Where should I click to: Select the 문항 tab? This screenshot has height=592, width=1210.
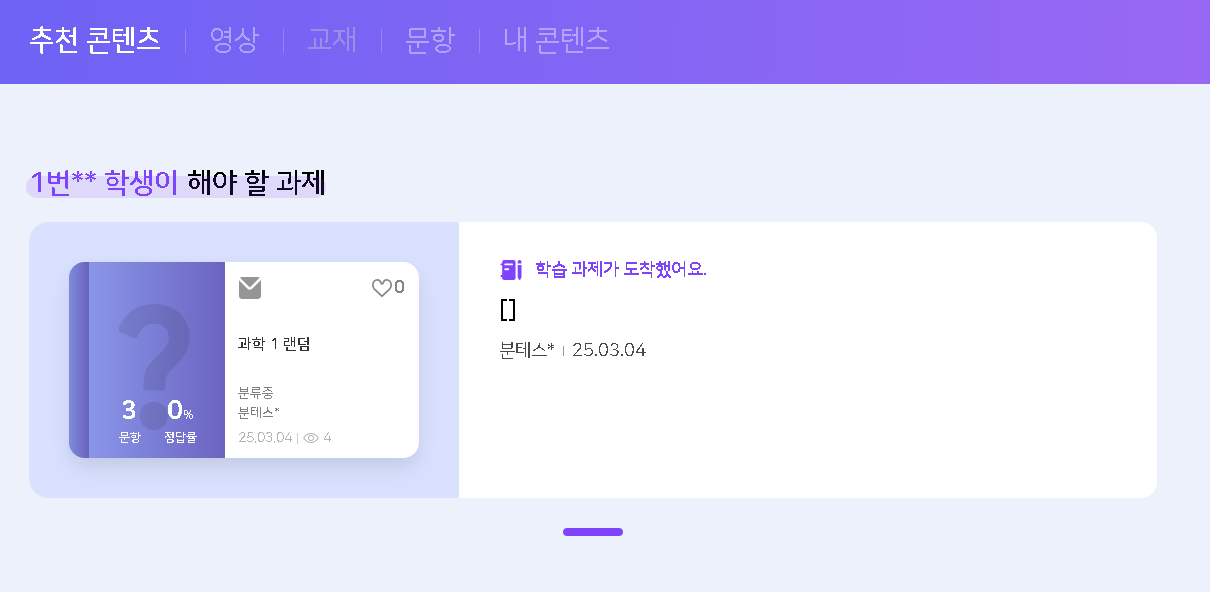coord(430,40)
